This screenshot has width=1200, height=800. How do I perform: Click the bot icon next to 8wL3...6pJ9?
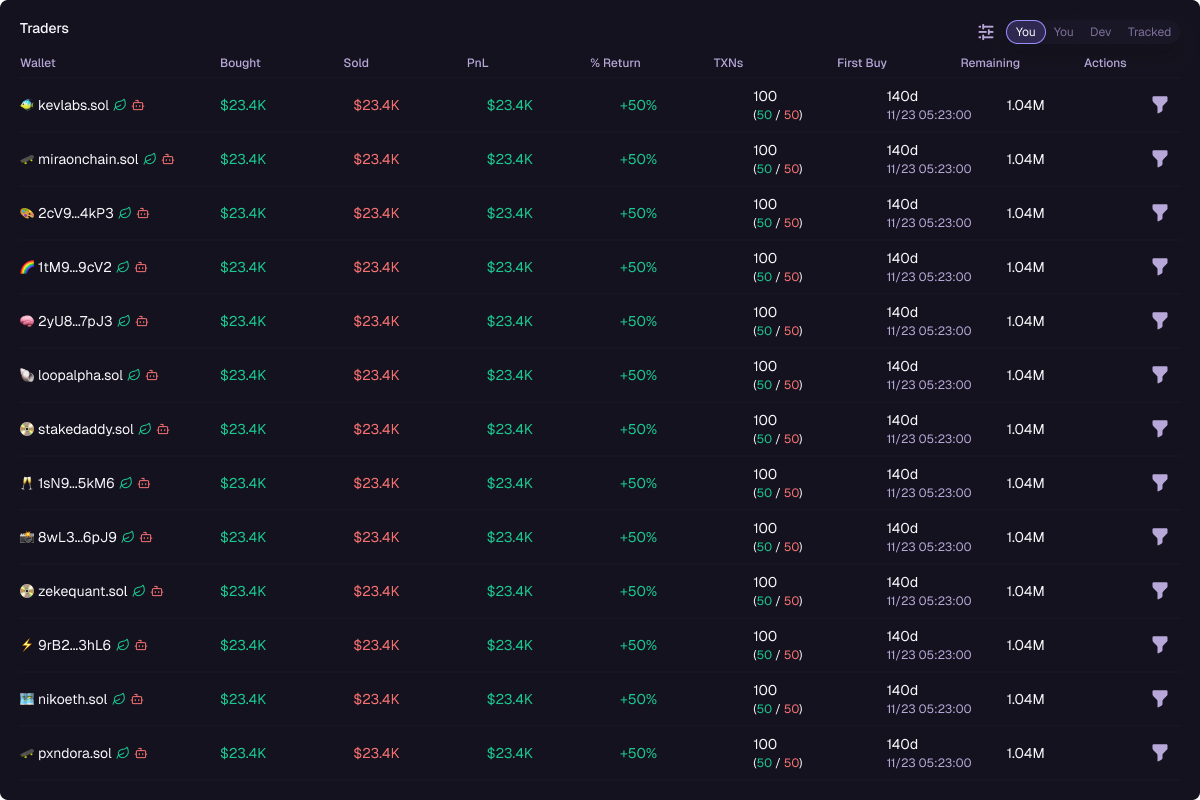[x=146, y=537]
